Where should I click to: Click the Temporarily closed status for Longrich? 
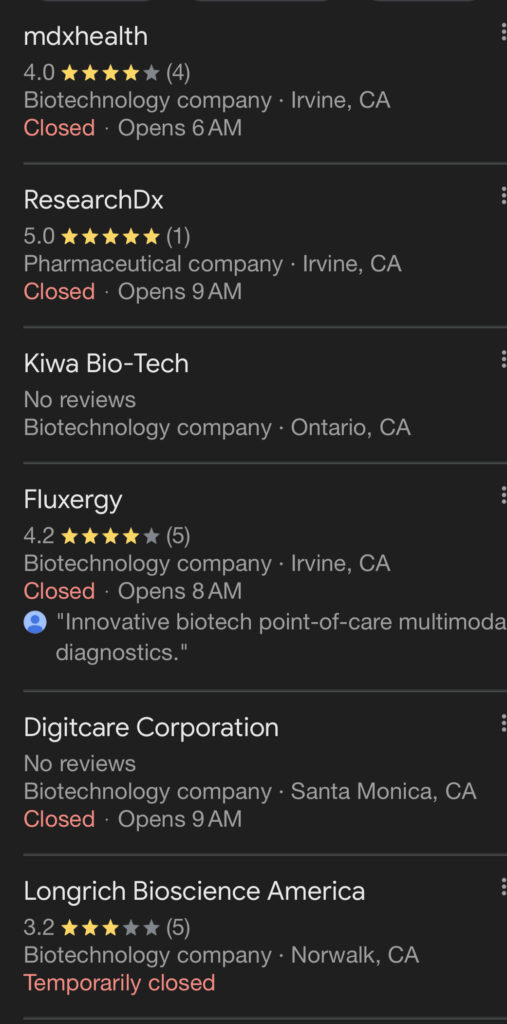(120, 983)
